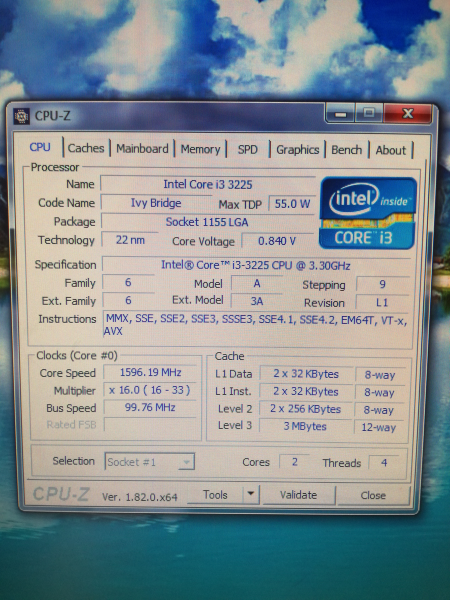Close CPU-Z with the red X button
450x600 pixels.
(x=408, y=114)
